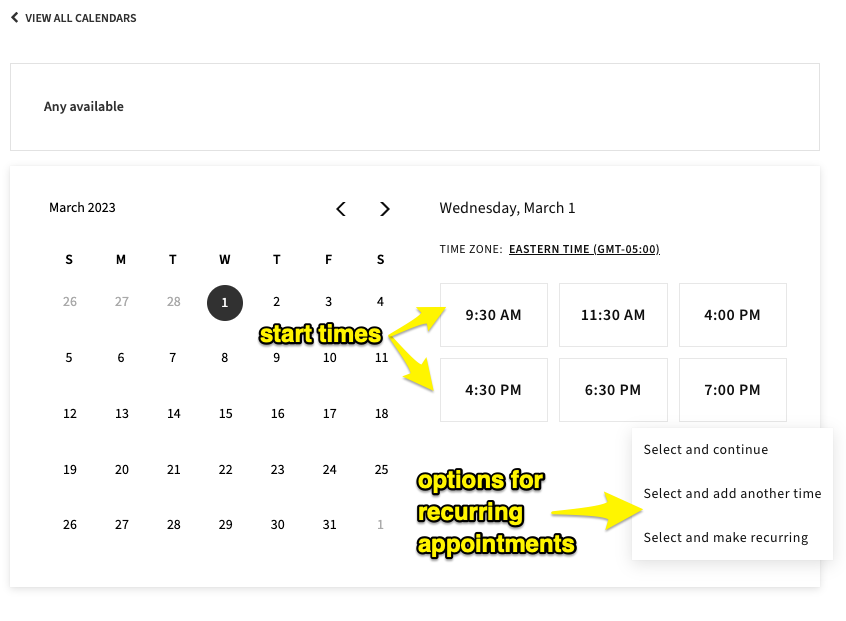Select the 9:30 AM start time
Viewport: 846px width, 621px height.
(x=493, y=314)
